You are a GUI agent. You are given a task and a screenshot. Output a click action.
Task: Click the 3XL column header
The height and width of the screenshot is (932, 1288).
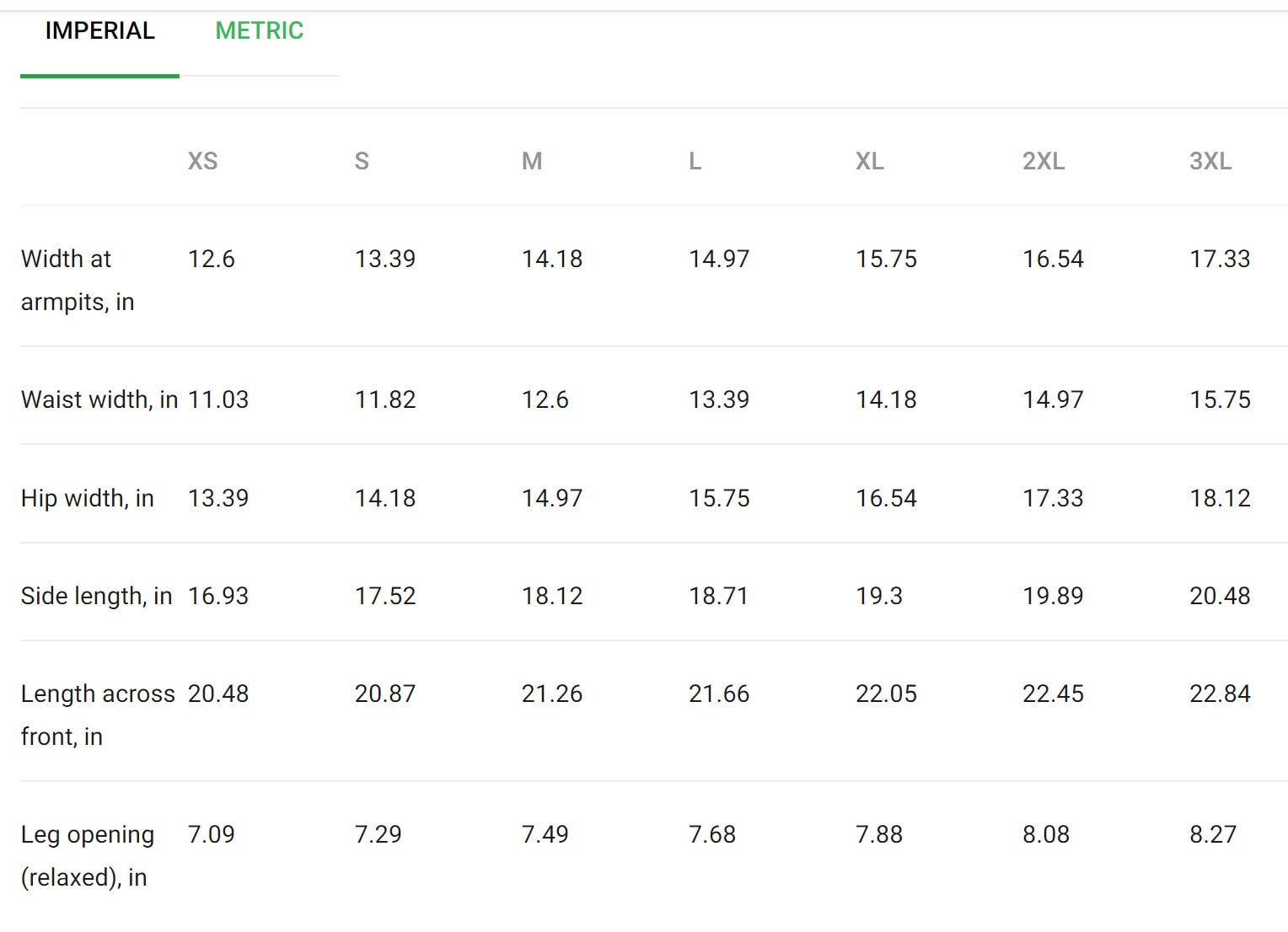(x=1210, y=161)
